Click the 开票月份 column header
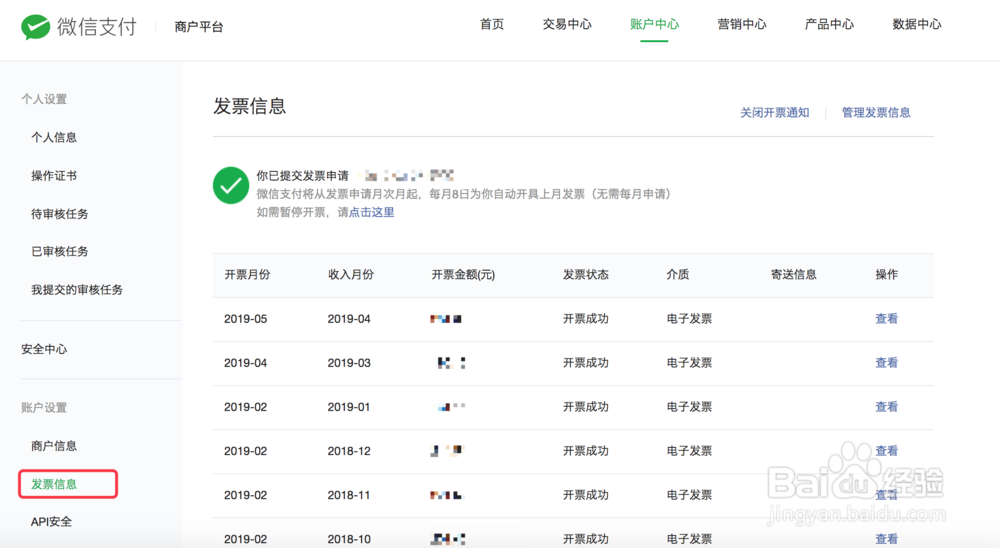1000x548 pixels. click(247, 274)
